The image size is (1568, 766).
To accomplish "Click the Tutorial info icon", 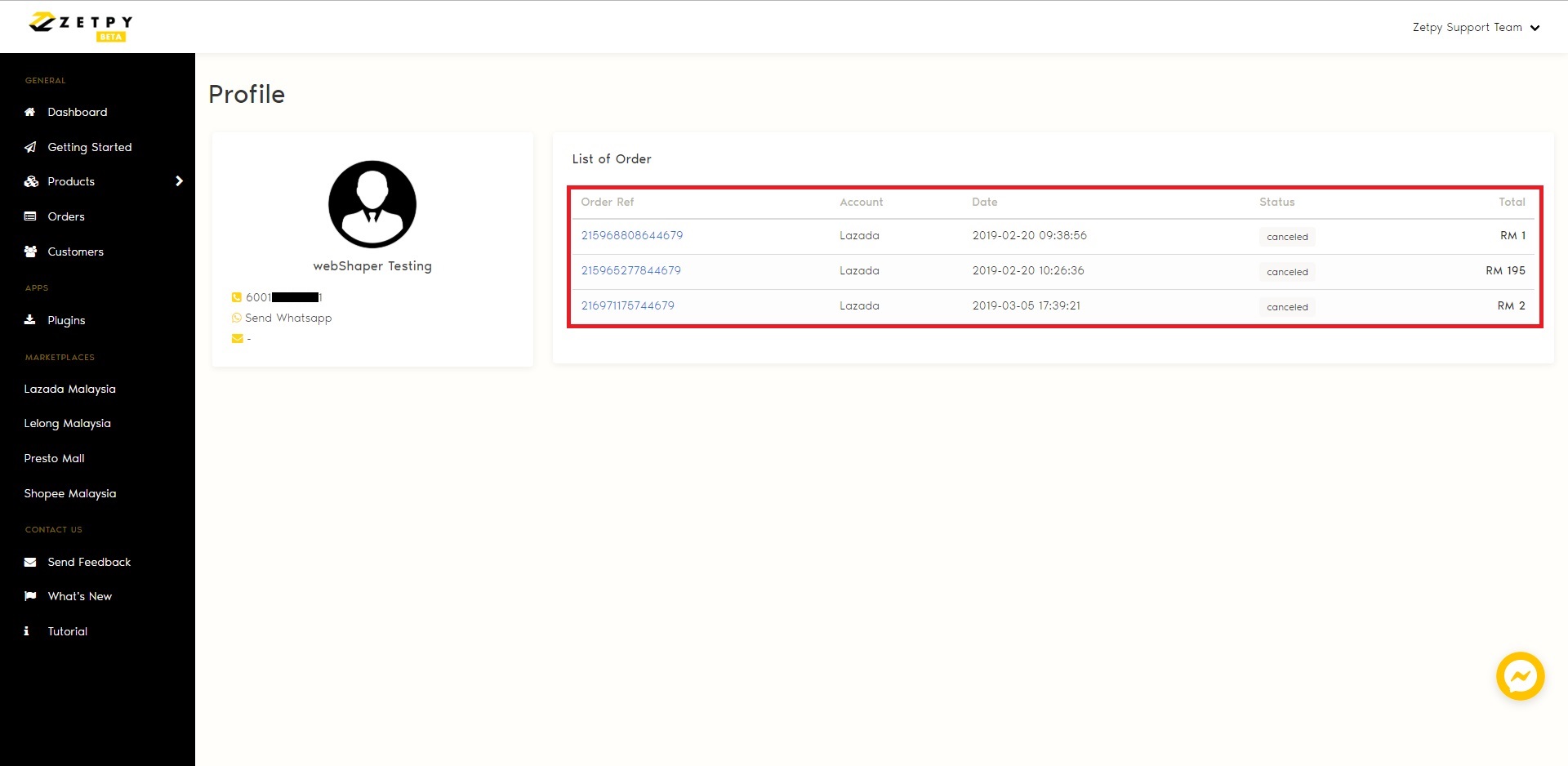I will (x=27, y=631).
